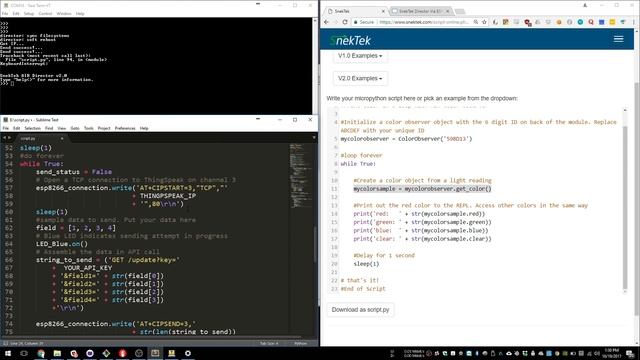Open the SnekTek hamburger menu
Viewport: 640px width, 360px height.
[x=618, y=39]
